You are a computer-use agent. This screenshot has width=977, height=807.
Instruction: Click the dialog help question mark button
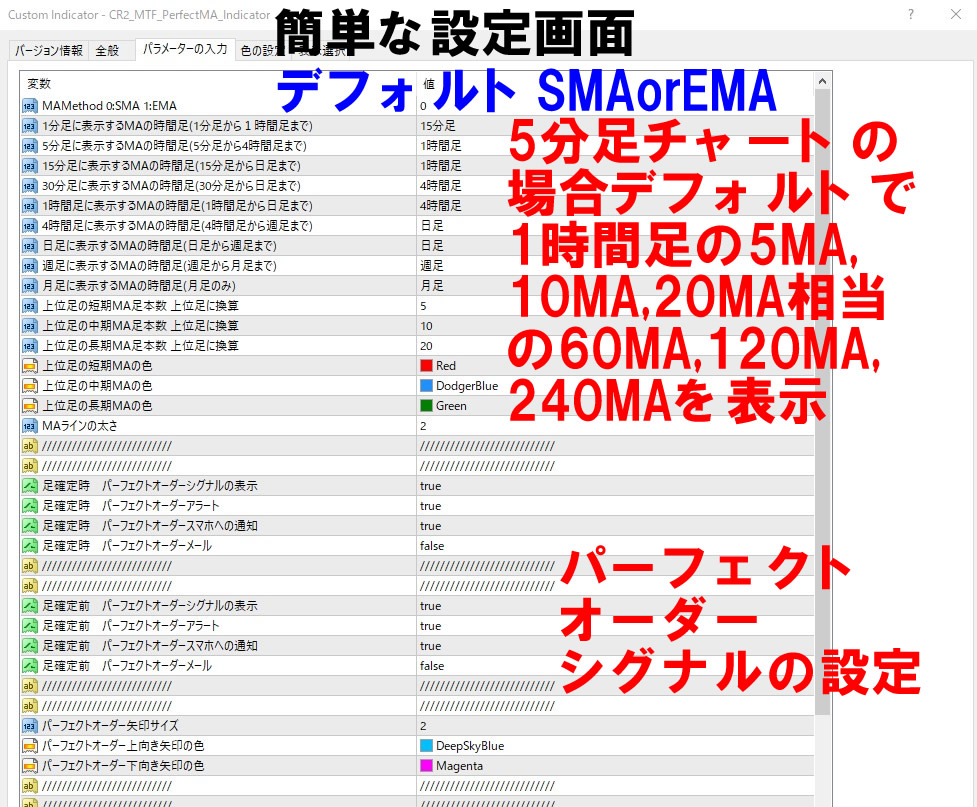(x=911, y=14)
